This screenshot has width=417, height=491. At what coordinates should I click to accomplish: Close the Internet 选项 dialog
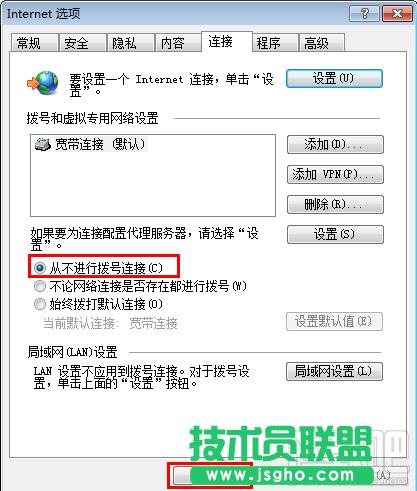point(397,14)
